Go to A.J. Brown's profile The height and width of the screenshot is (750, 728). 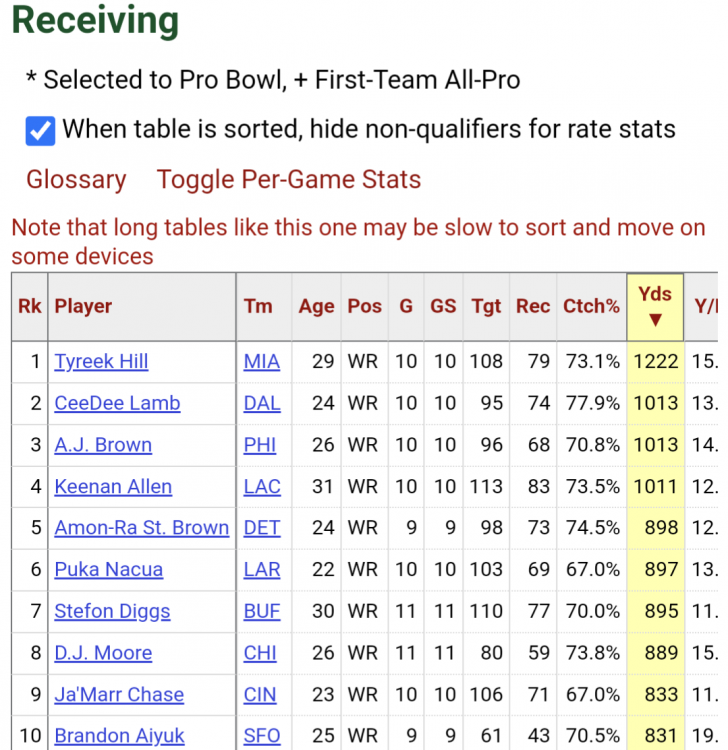[x=103, y=445]
